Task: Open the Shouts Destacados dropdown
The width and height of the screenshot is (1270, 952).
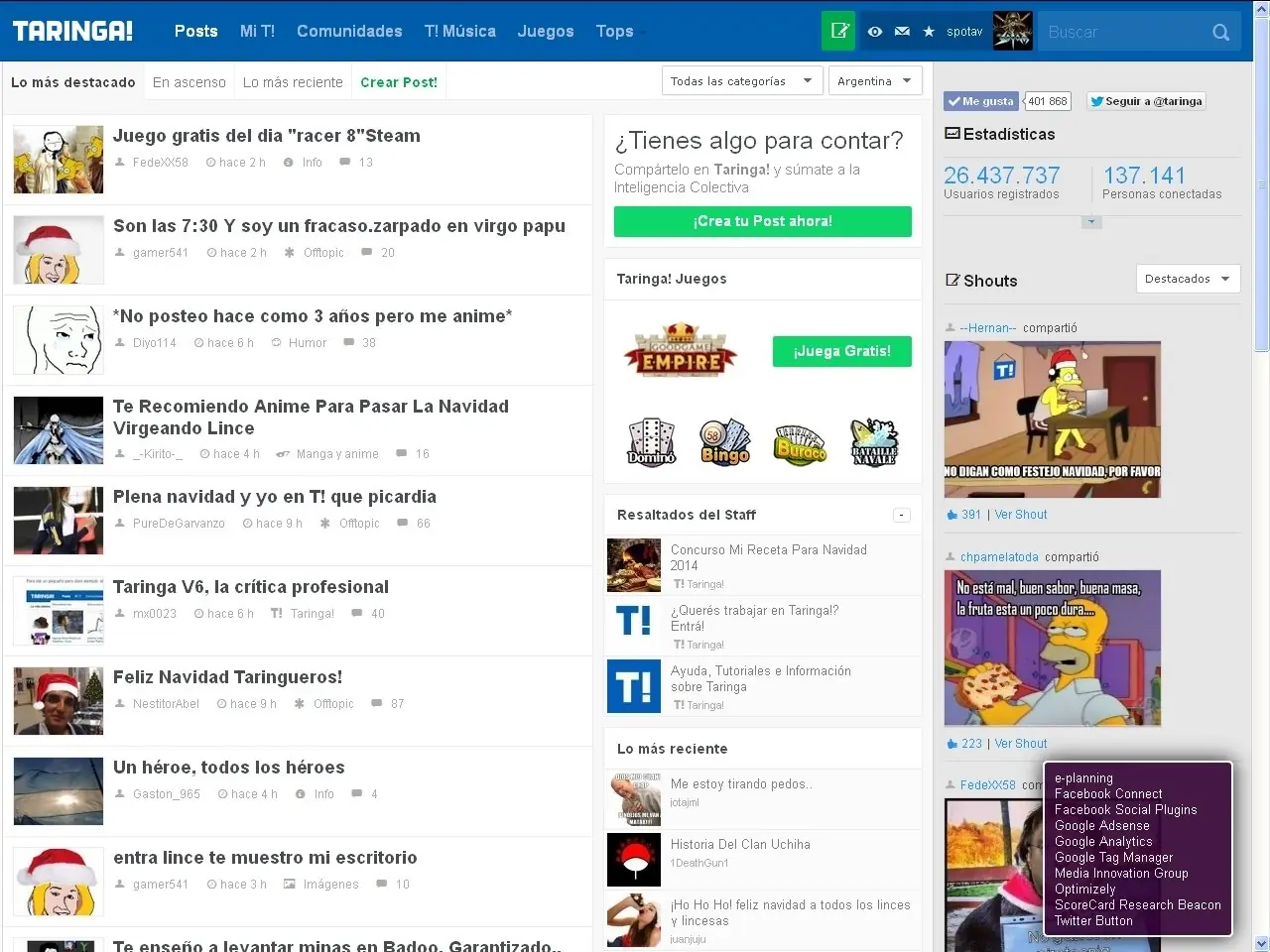Action: click(x=1188, y=279)
